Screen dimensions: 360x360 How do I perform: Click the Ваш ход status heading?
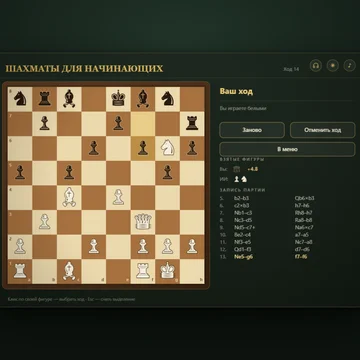236,92
